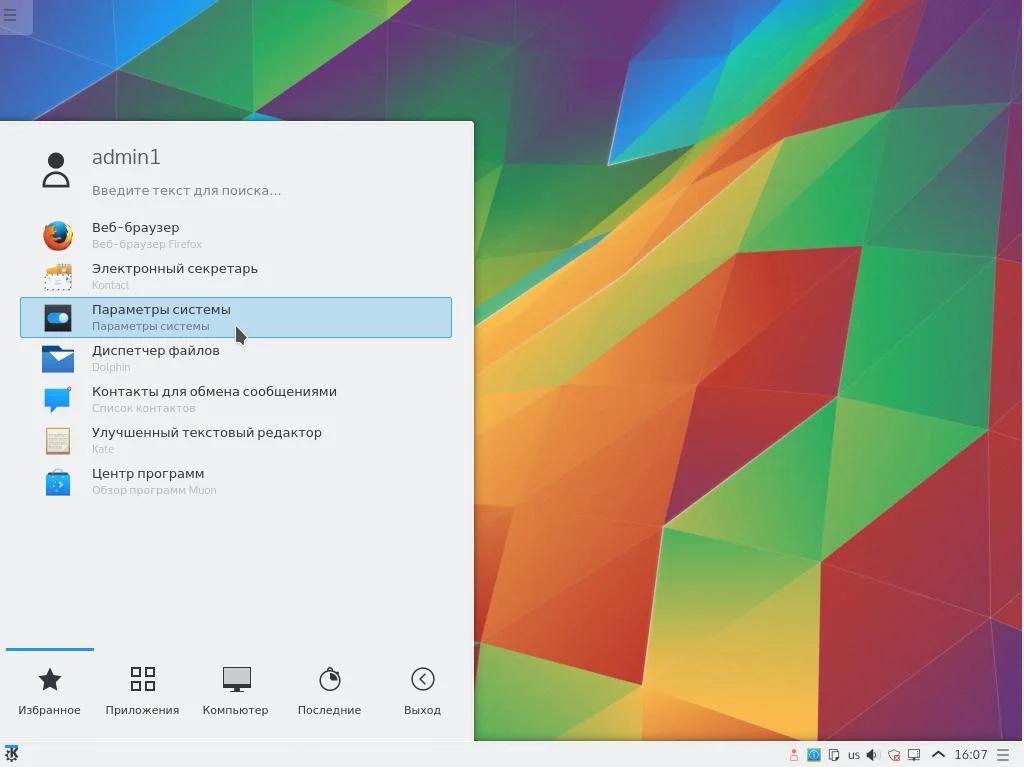This screenshot has width=1024, height=767.
Task: Click the KDE application launcher button
Action: (x=11, y=755)
